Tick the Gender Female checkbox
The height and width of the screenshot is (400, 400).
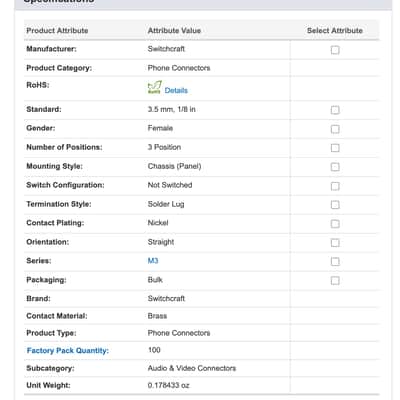click(335, 129)
